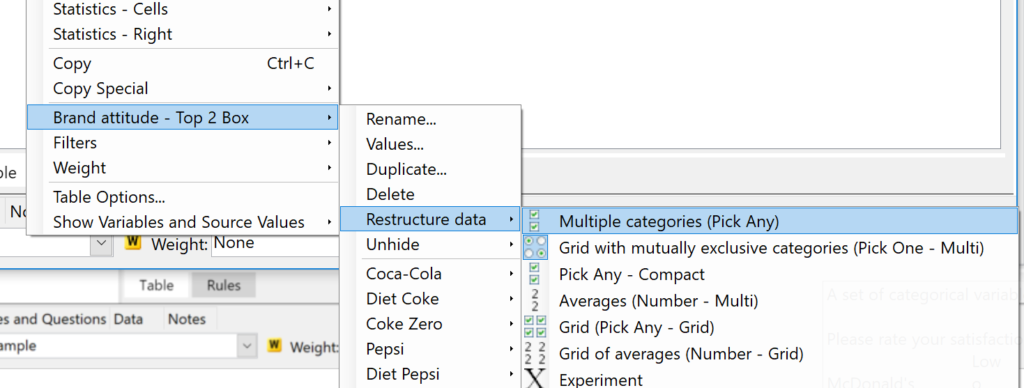This screenshot has height=388, width=1024.
Task: Expand the Coca-Cola submenu
Action: click(430, 274)
